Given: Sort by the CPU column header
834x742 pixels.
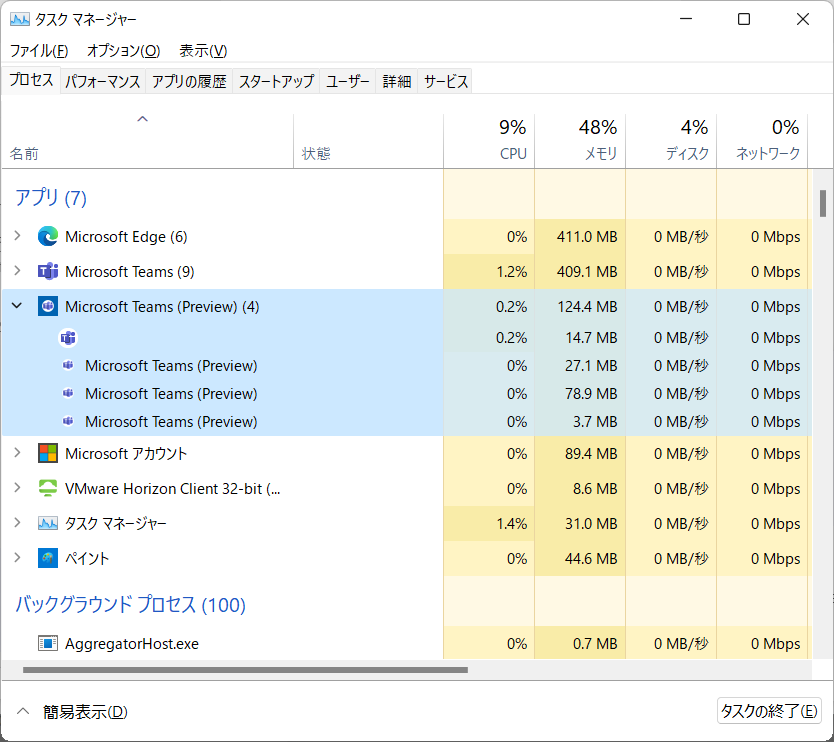Looking at the screenshot, I should 489,141.
